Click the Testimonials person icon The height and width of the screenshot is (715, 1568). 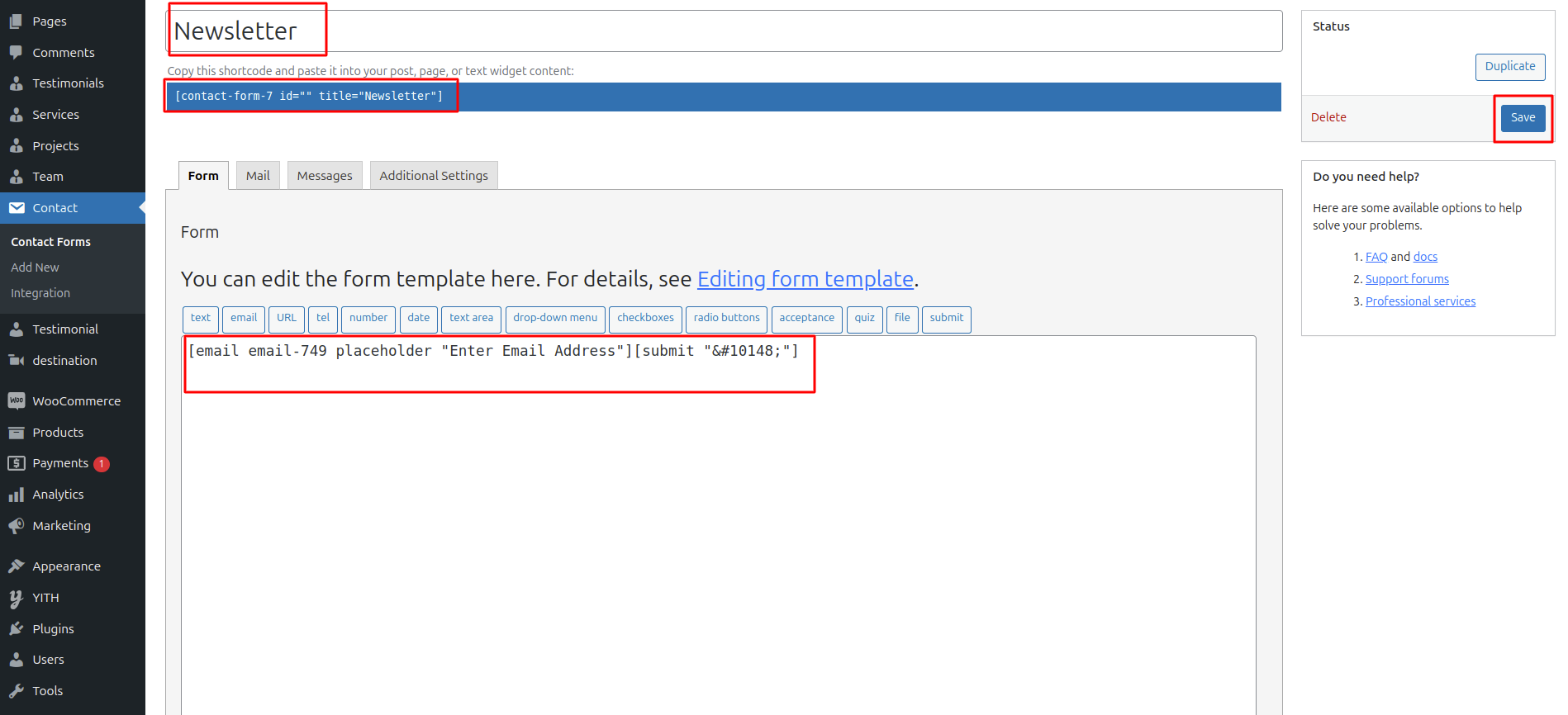[x=16, y=83]
